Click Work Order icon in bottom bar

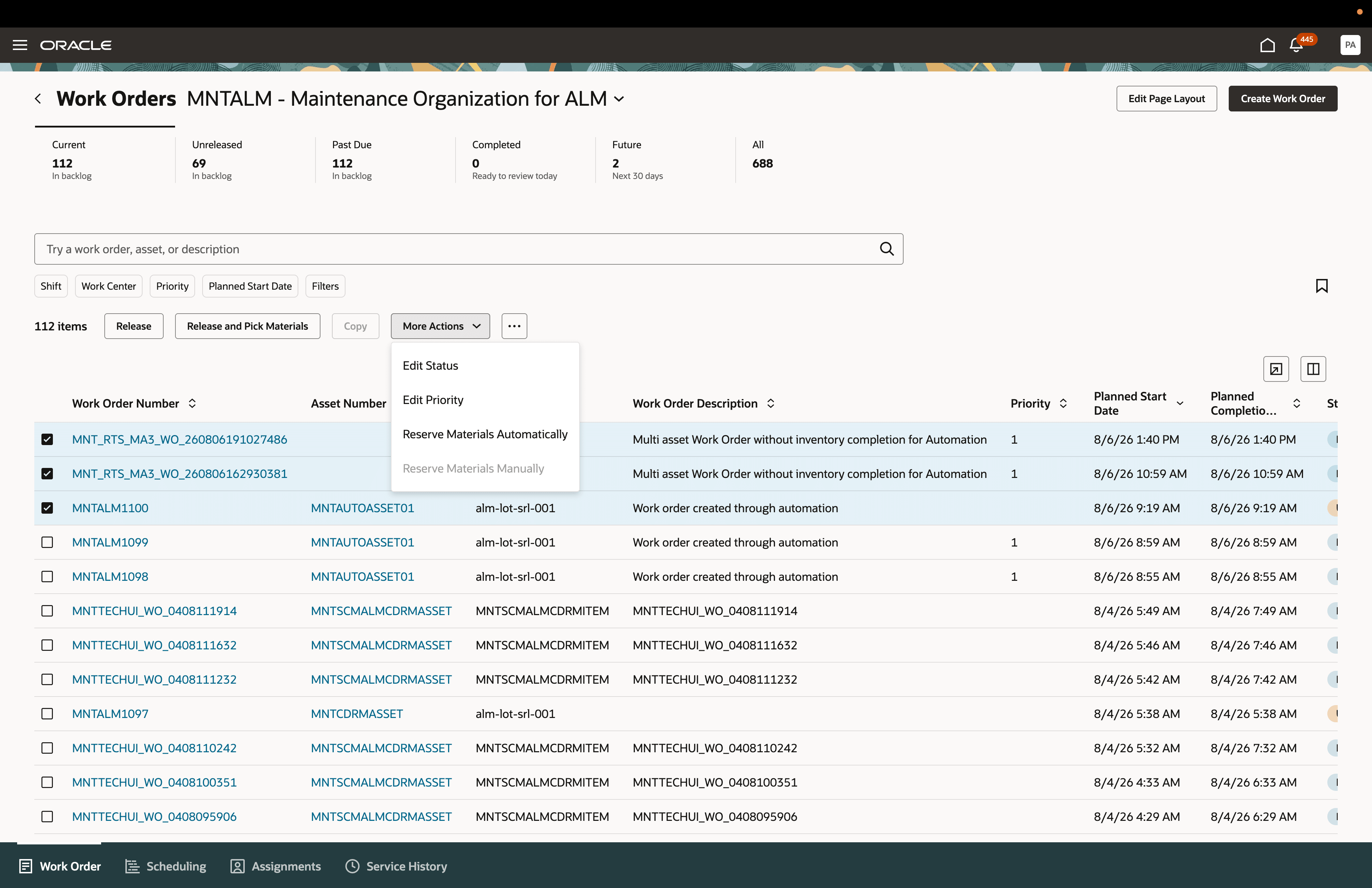tap(25, 866)
